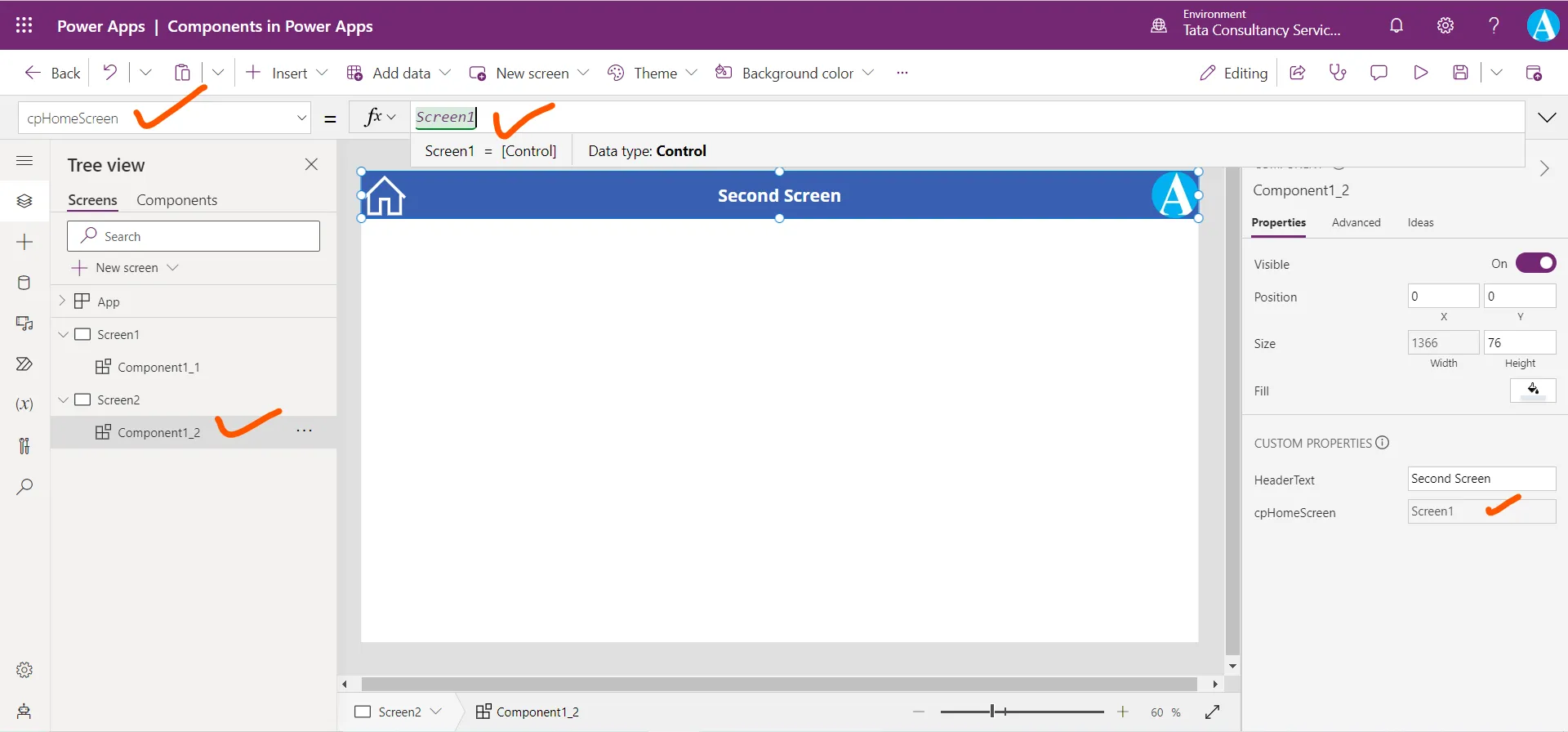Open the Media icon in left rail
The width and height of the screenshot is (1568, 732).
(24, 324)
